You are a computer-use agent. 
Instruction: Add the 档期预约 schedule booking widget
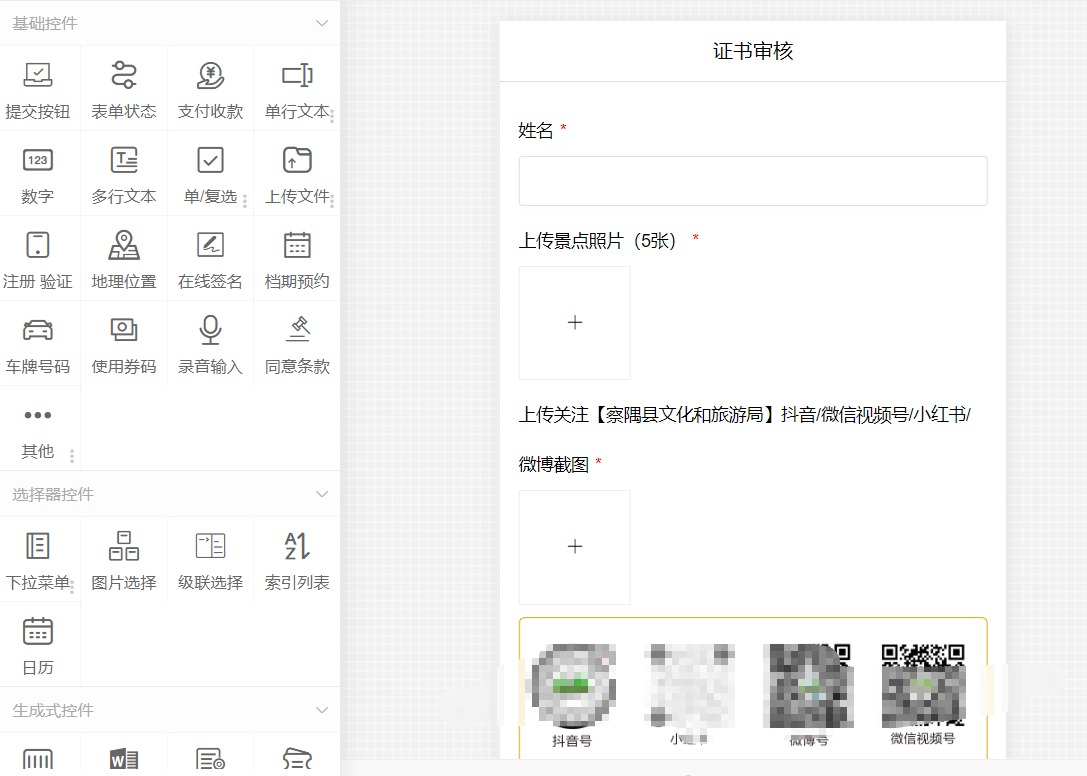point(297,260)
